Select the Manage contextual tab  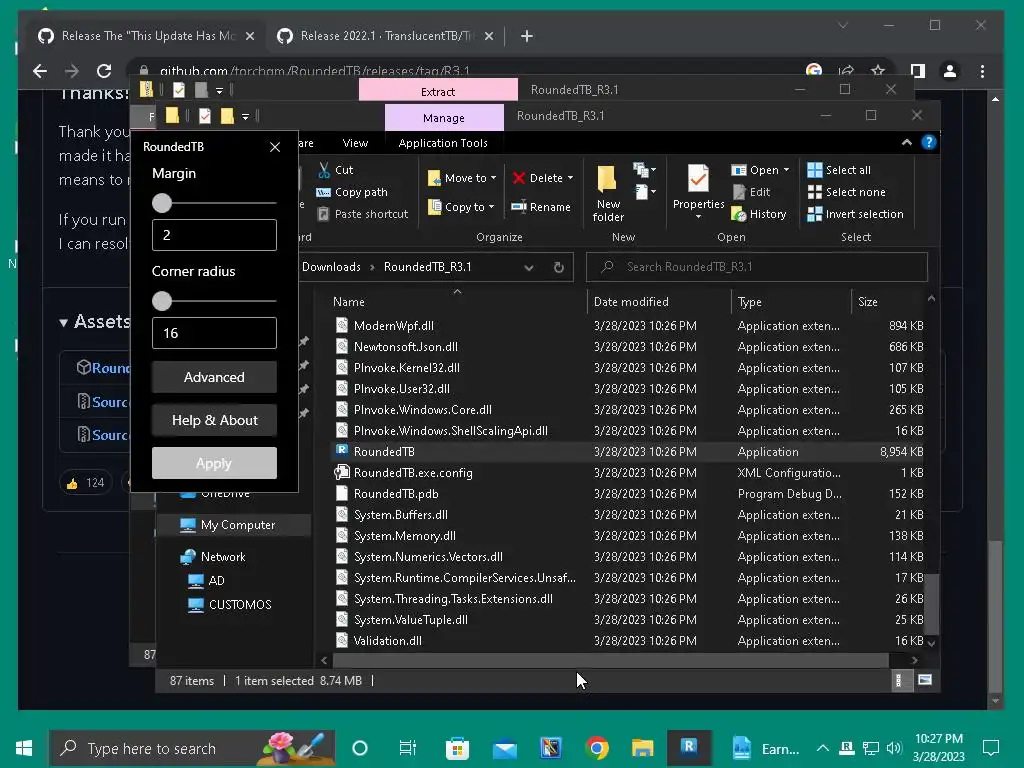[444, 118]
